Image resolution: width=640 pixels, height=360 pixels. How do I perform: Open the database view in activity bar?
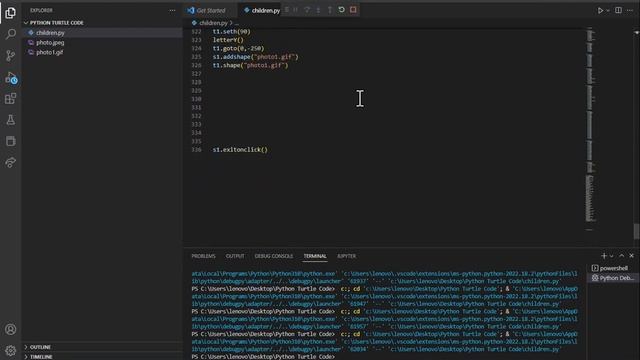pyautogui.click(x=11, y=141)
